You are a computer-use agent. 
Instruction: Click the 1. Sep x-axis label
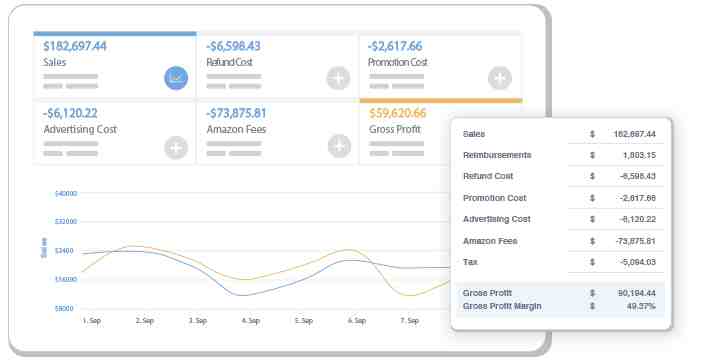(x=92, y=320)
